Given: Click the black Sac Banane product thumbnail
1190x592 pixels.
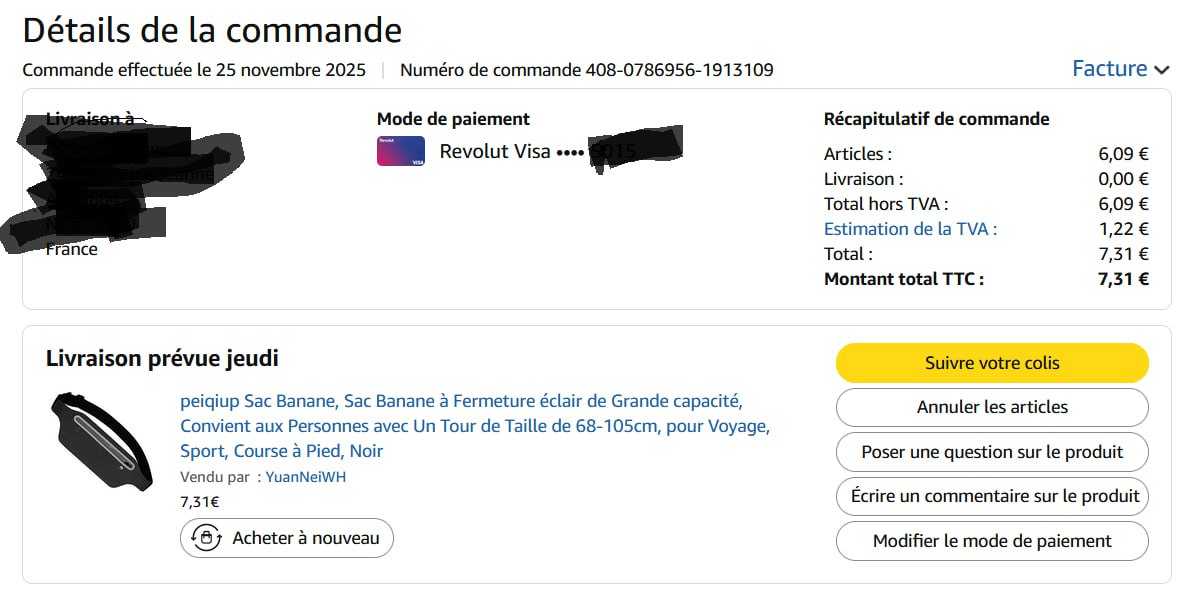Looking at the screenshot, I should point(101,440).
